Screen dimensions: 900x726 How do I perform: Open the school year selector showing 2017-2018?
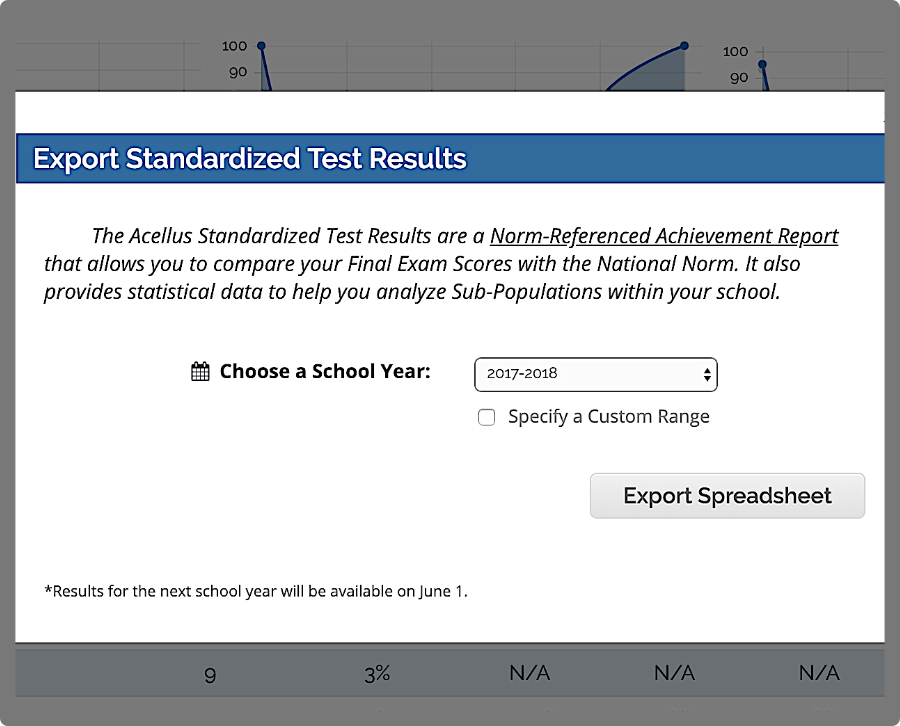596,374
